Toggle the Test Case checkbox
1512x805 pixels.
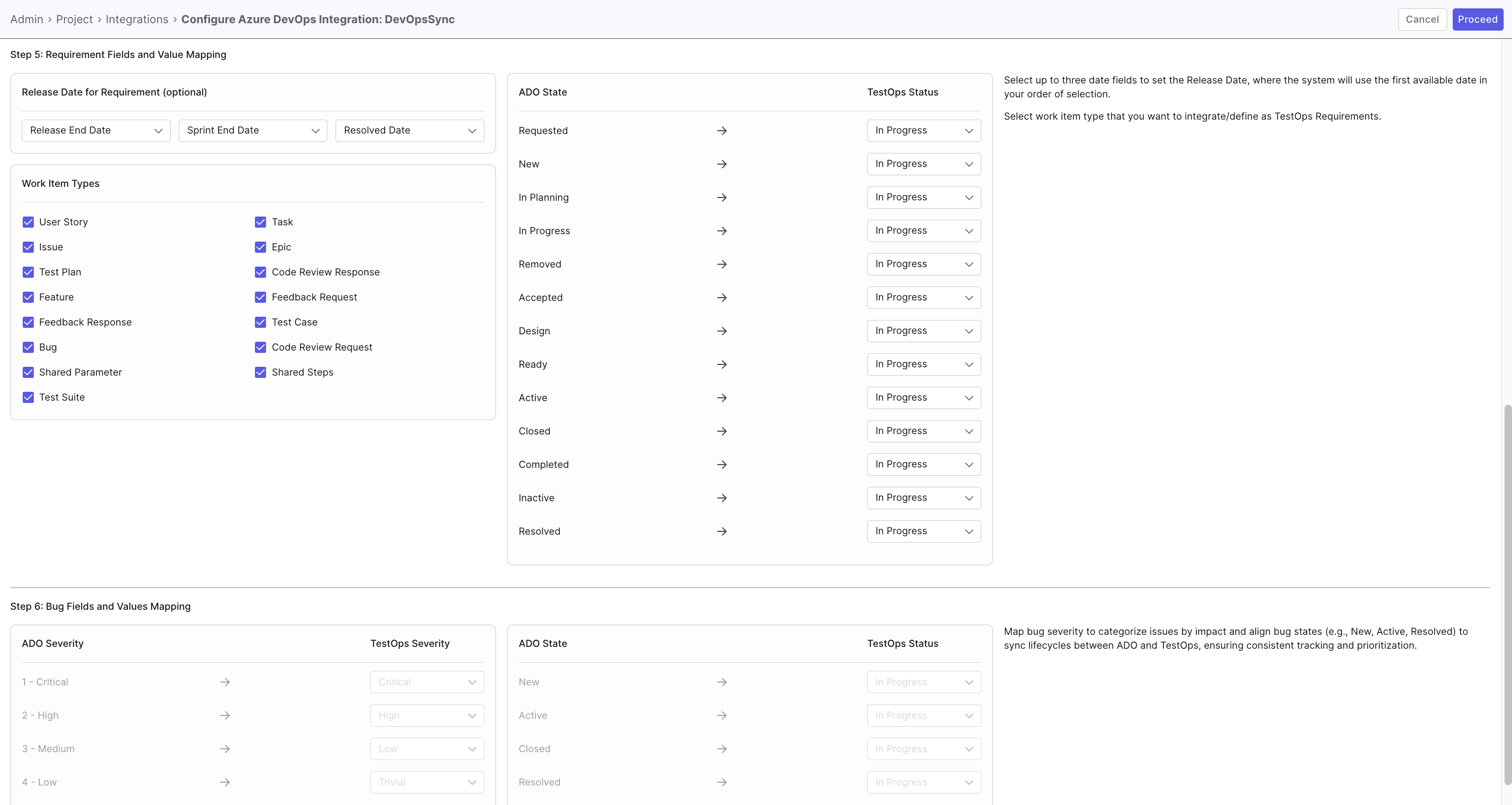click(x=260, y=322)
